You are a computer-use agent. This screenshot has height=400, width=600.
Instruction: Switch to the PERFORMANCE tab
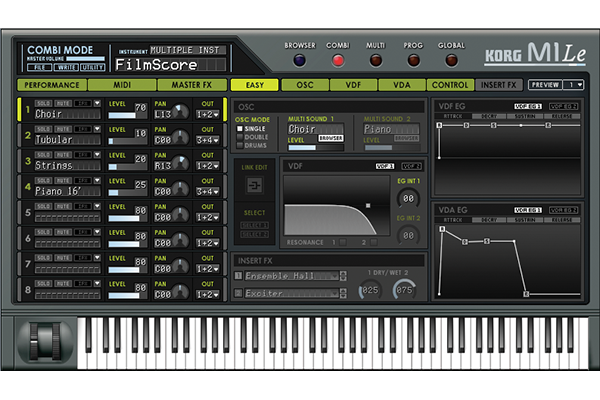52,85
